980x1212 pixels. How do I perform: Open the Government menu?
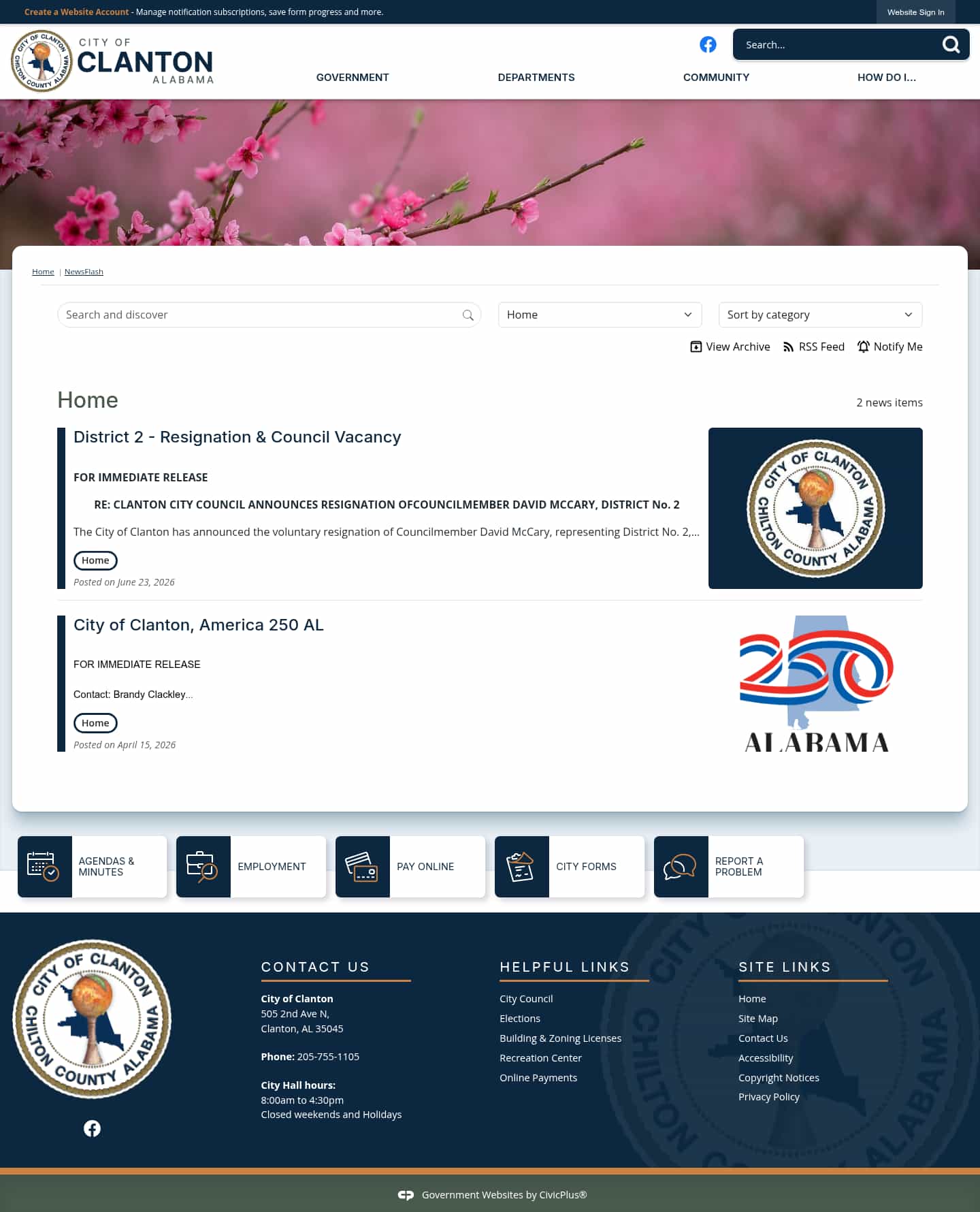click(353, 78)
